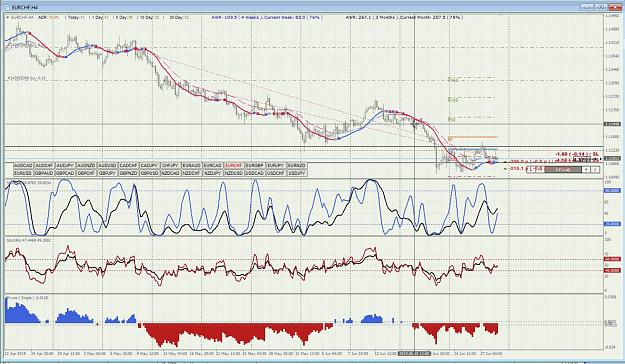Switch chart to EURNZD pair

point(297,165)
